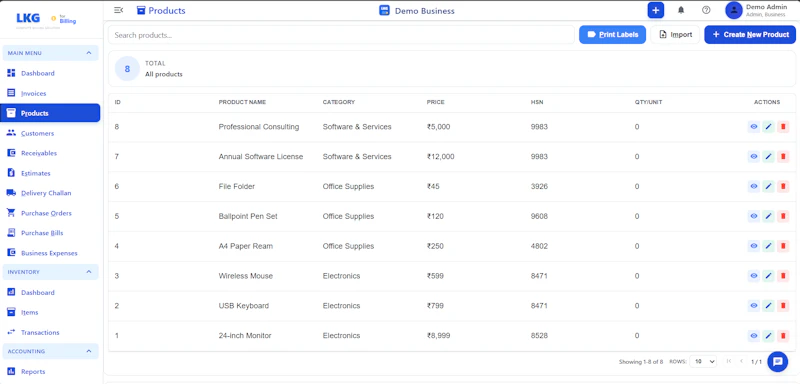800x384 pixels.
Task: Delete Annual Software License with trash icon
Action: (783, 157)
